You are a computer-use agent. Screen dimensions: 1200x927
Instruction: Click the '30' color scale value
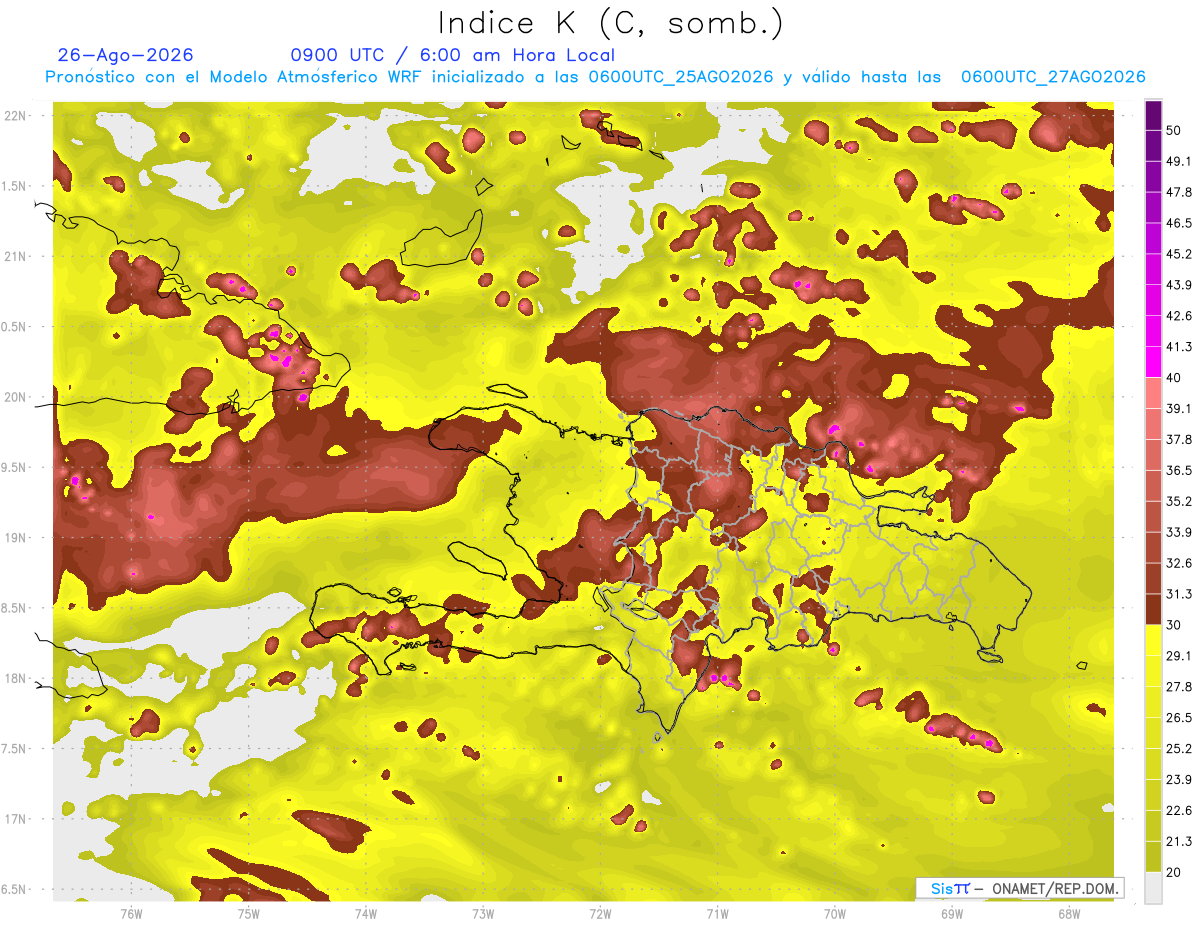click(x=1174, y=625)
